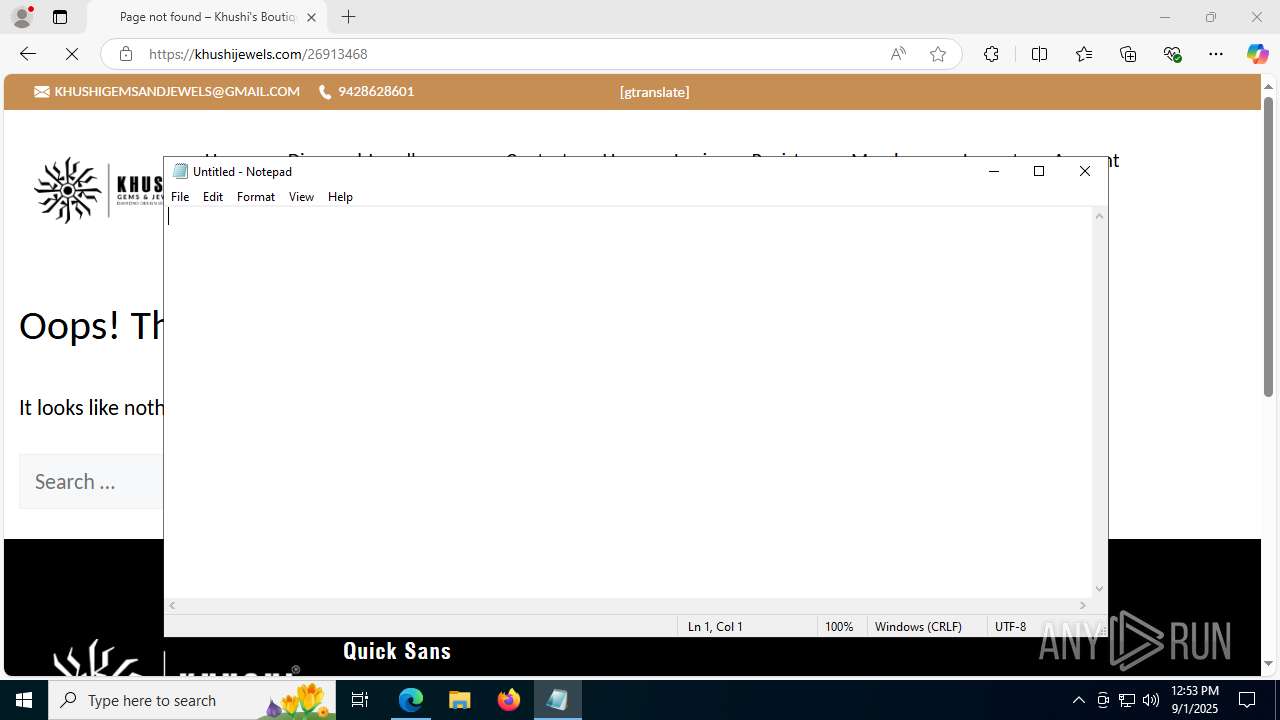Start Read aloud from address bar
1280x720 pixels.
click(x=898, y=54)
